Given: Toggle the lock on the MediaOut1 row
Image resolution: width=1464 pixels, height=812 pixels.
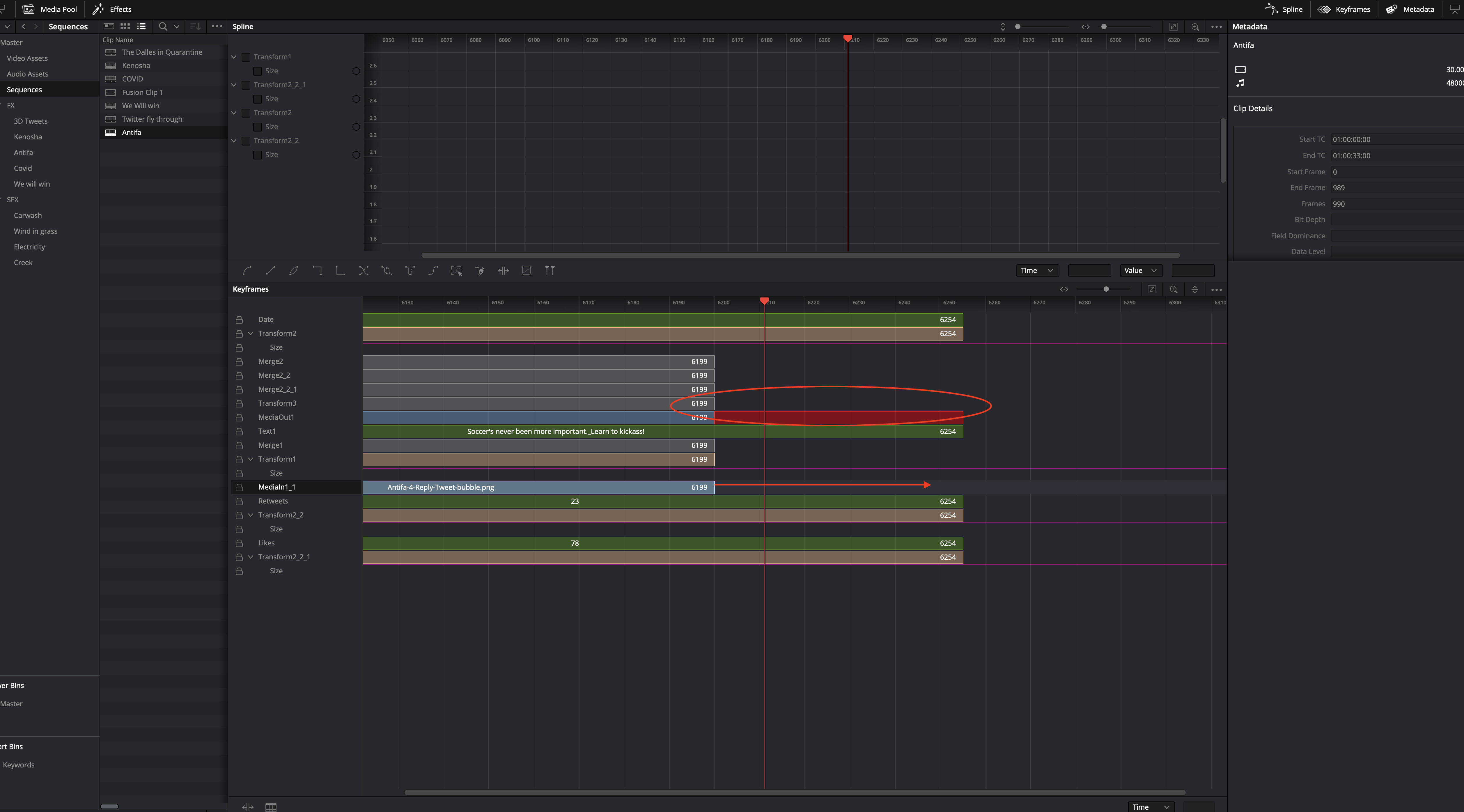Looking at the screenshot, I should 239,417.
